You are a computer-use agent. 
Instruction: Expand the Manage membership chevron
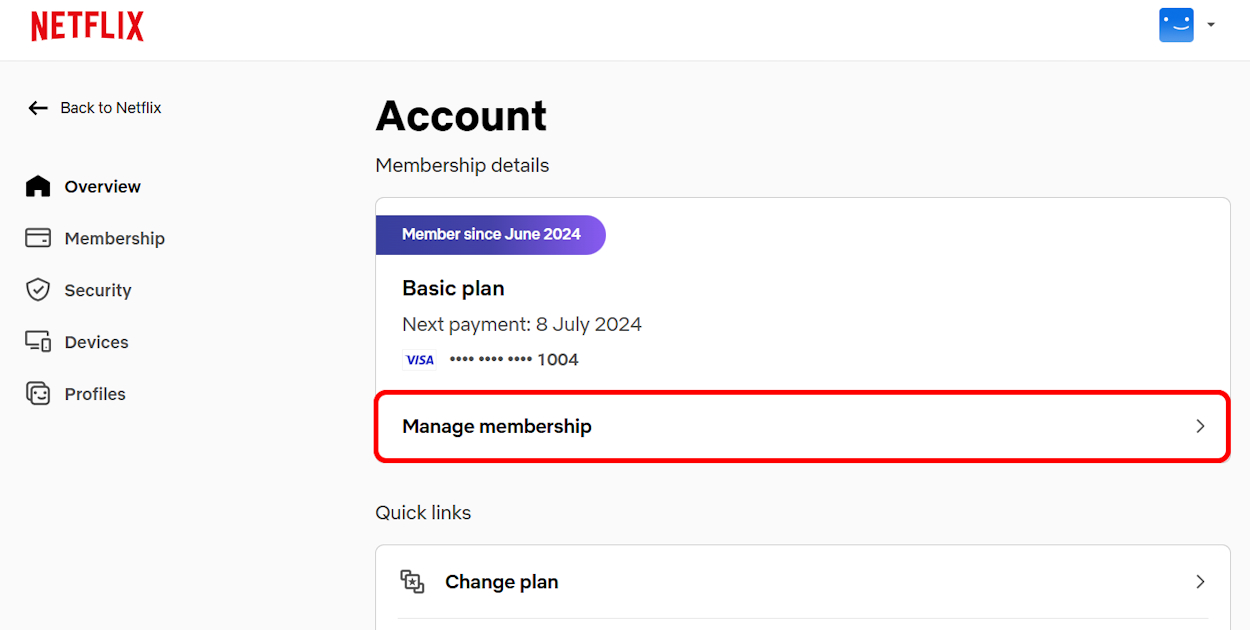pos(1200,426)
